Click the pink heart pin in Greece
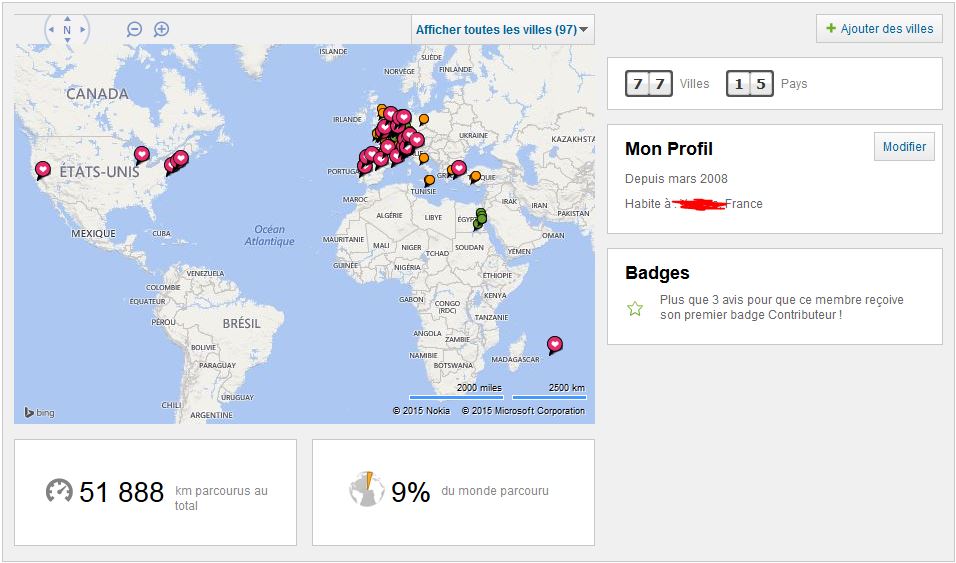Viewport: 956px width, 563px height. tap(459, 168)
